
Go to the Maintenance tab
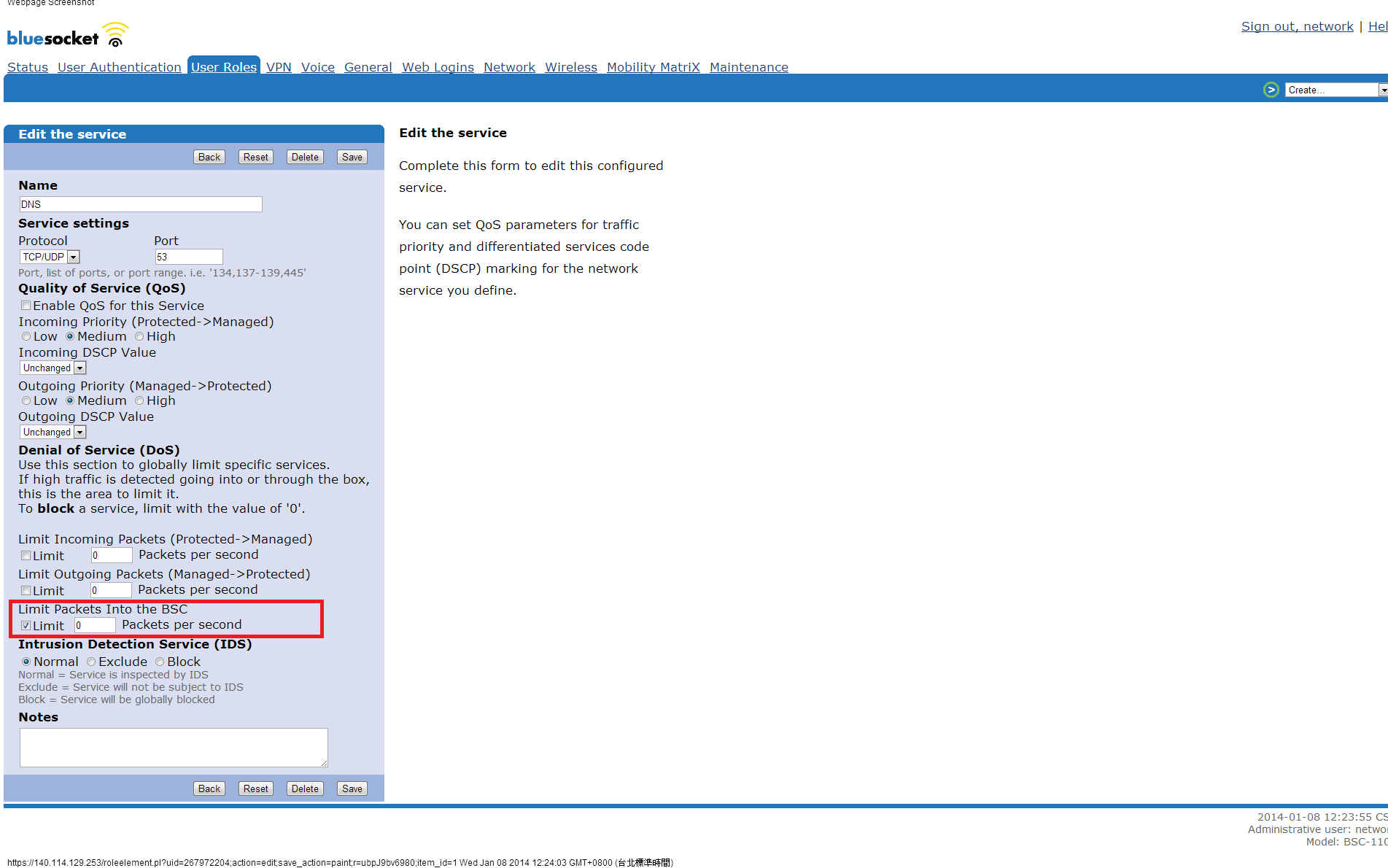coord(748,67)
